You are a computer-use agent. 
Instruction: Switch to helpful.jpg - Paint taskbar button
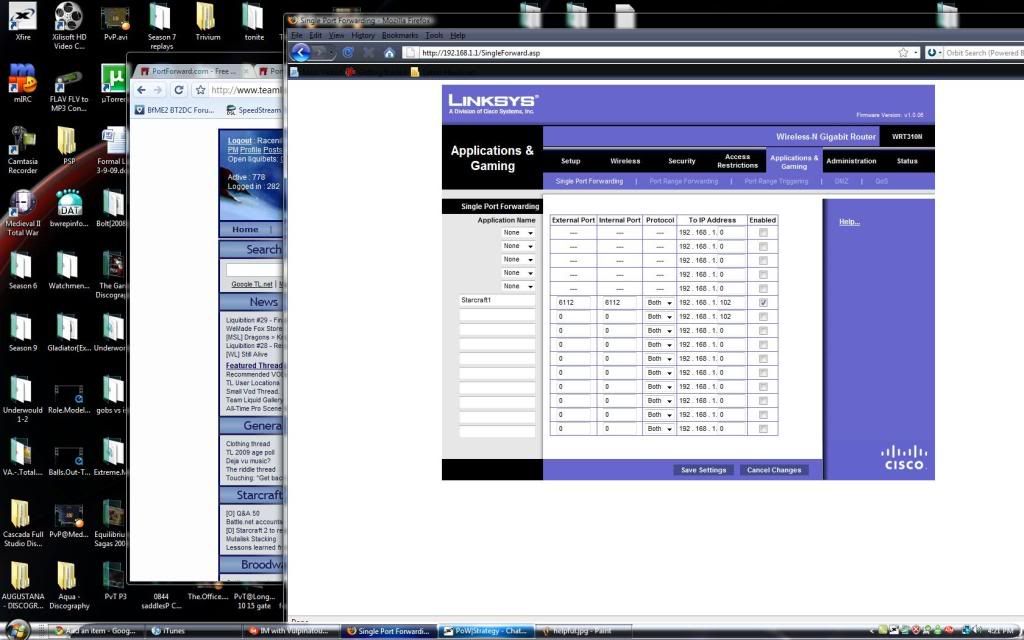[x=583, y=631]
